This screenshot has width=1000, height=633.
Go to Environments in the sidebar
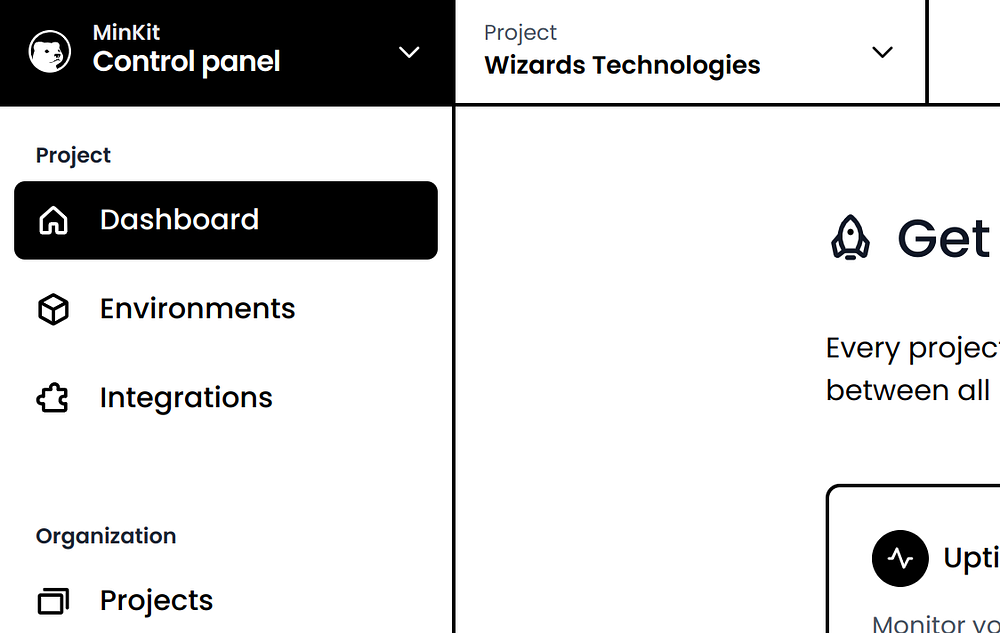point(197,309)
